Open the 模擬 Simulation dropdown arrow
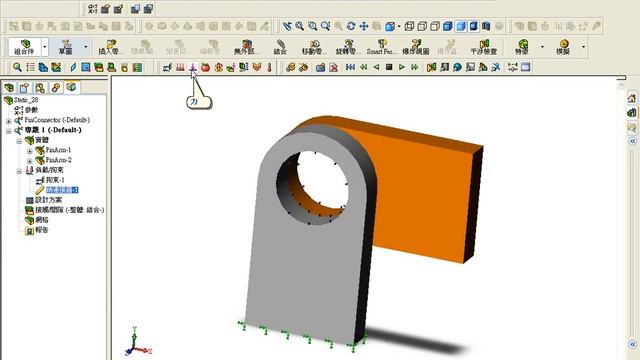 coord(583,47)
